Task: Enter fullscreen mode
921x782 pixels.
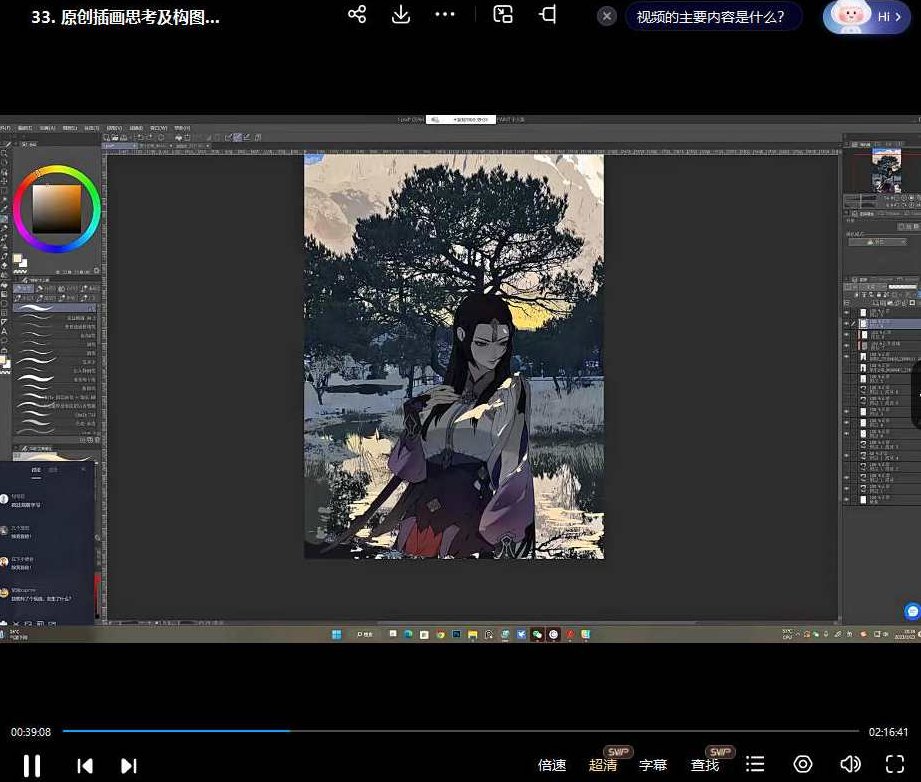Action: [895, 765]
